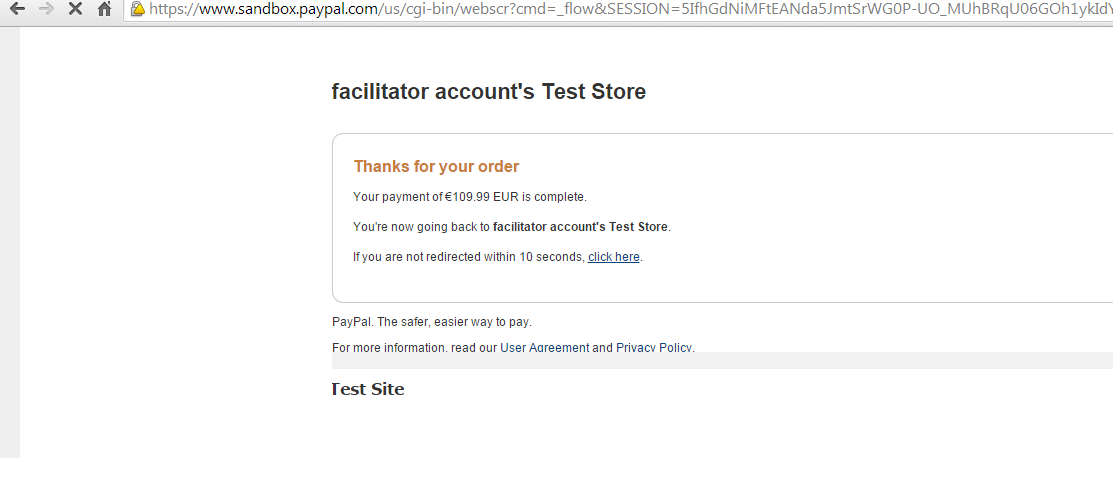This screenshot has width=1113, height=478.
Task: Follow the 'click here' redirect link
Action: pyautogui.click(x=614, y=257)
